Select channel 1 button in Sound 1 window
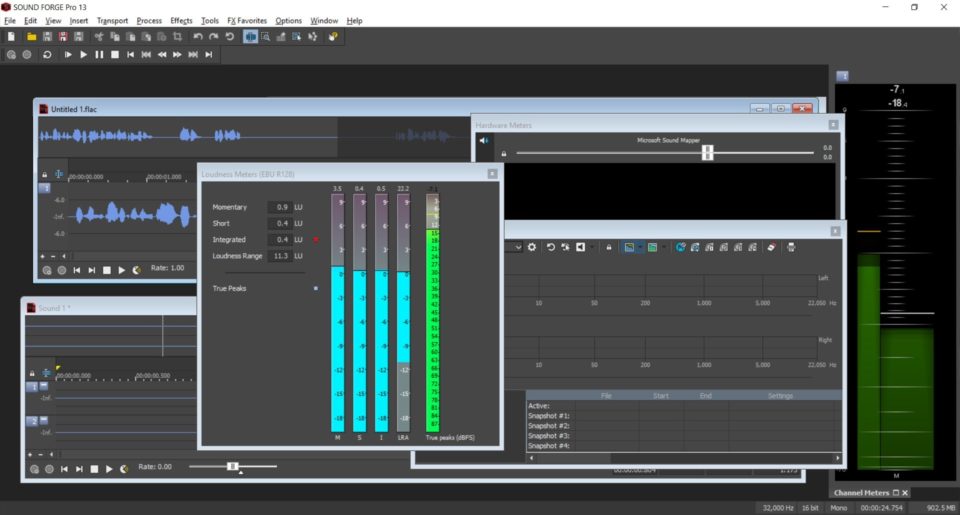This screenshot has height=515, width=960. pos(32,386)
